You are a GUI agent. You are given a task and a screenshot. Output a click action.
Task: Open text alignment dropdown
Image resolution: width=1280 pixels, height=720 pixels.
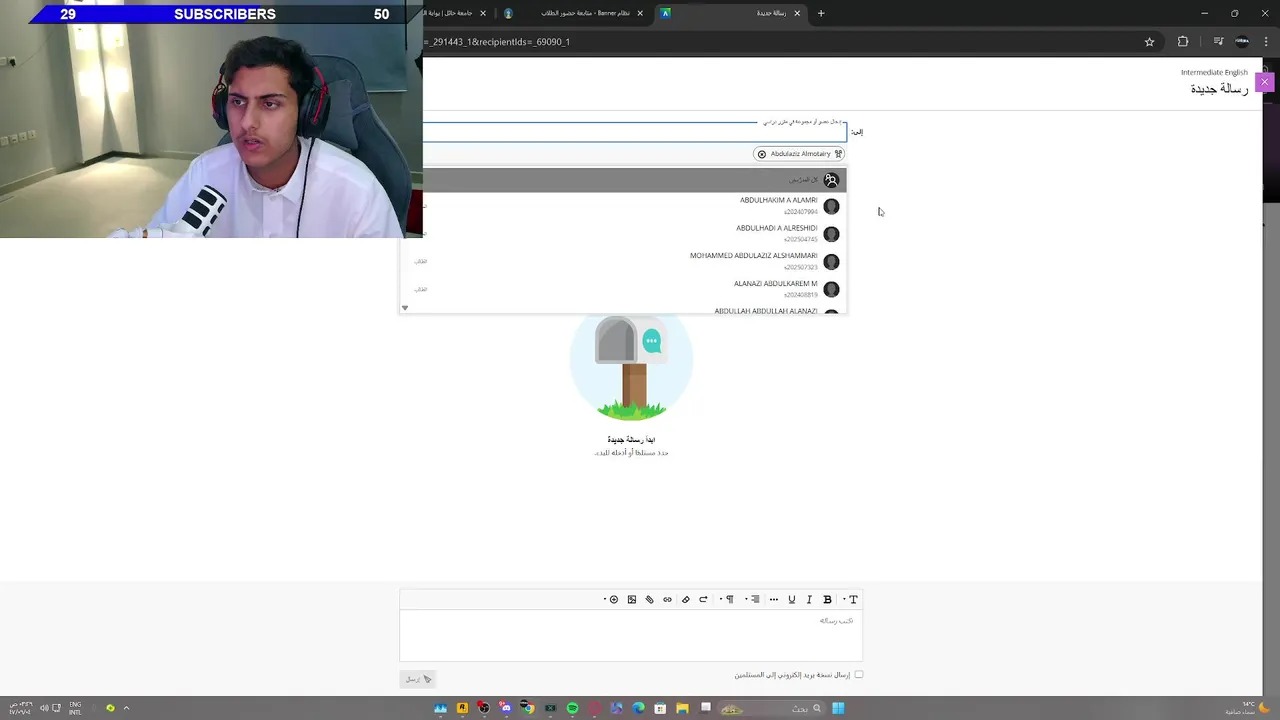(753, 600)
